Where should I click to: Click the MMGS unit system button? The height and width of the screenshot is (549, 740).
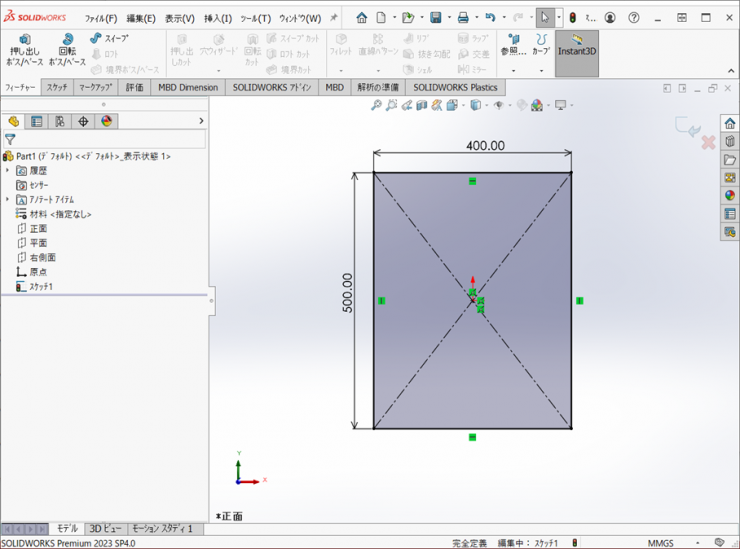(661, 542)
